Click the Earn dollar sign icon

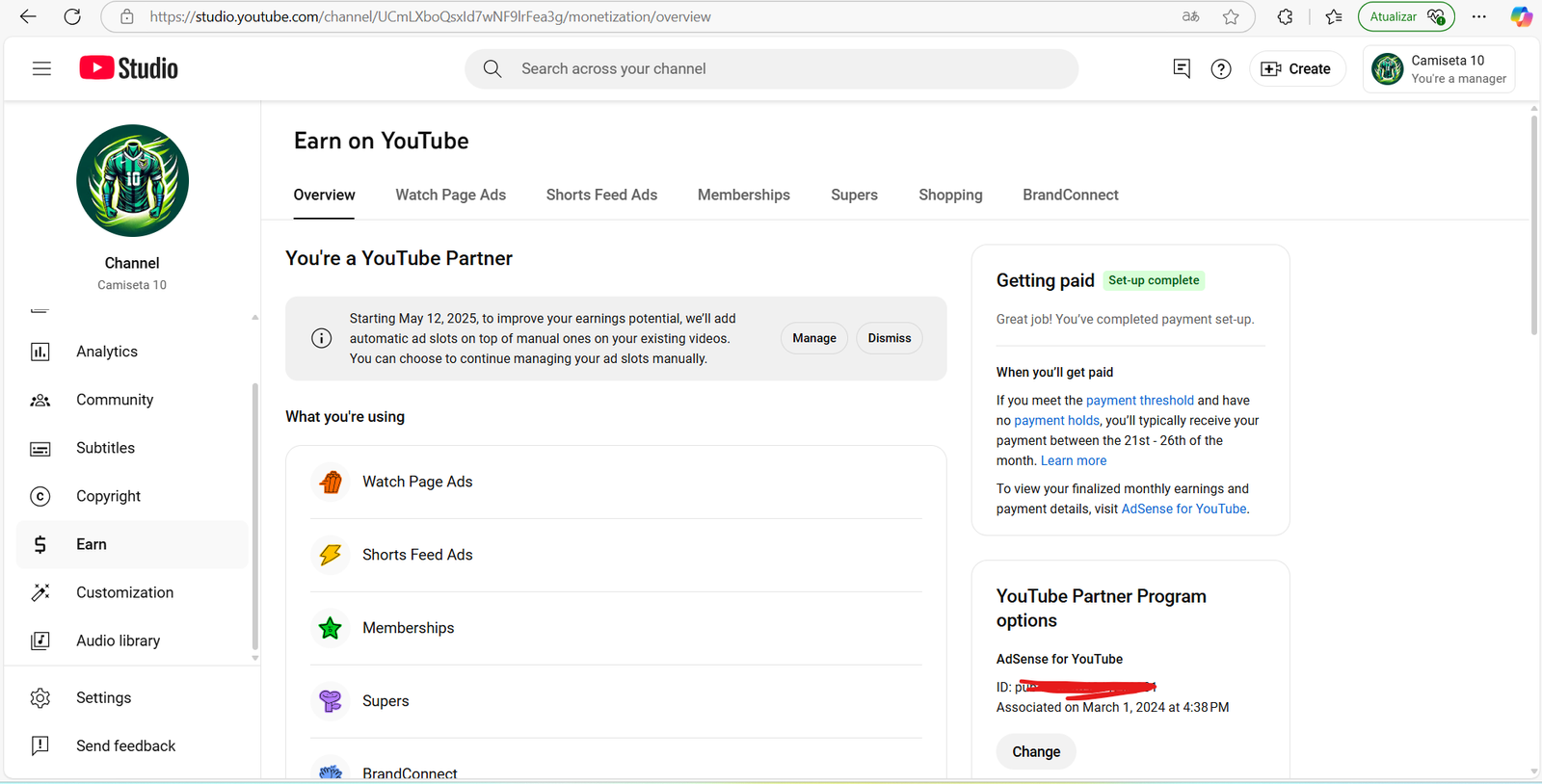click(x=40, y=544)
